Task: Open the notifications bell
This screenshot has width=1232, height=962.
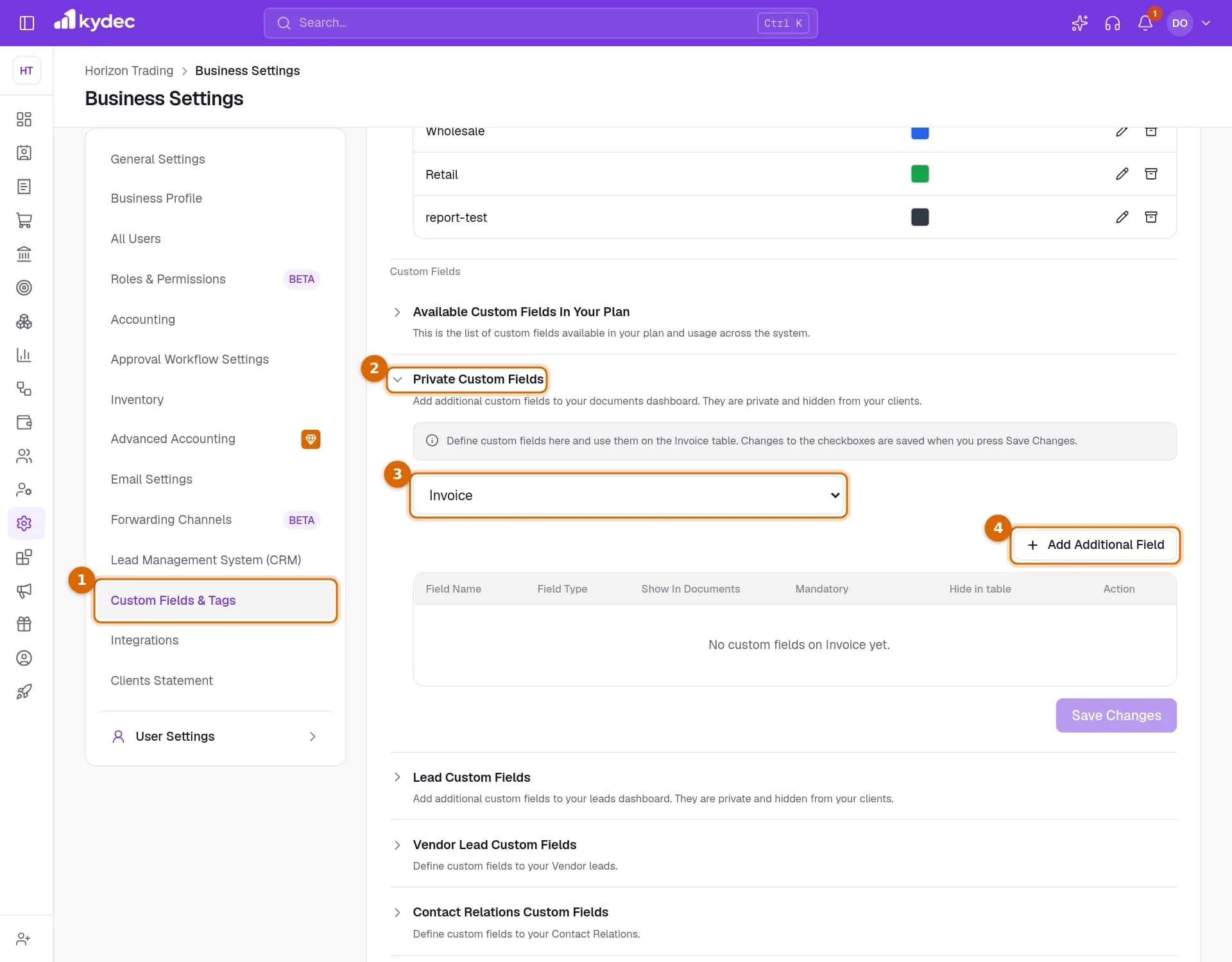Action: [1145, 23]
